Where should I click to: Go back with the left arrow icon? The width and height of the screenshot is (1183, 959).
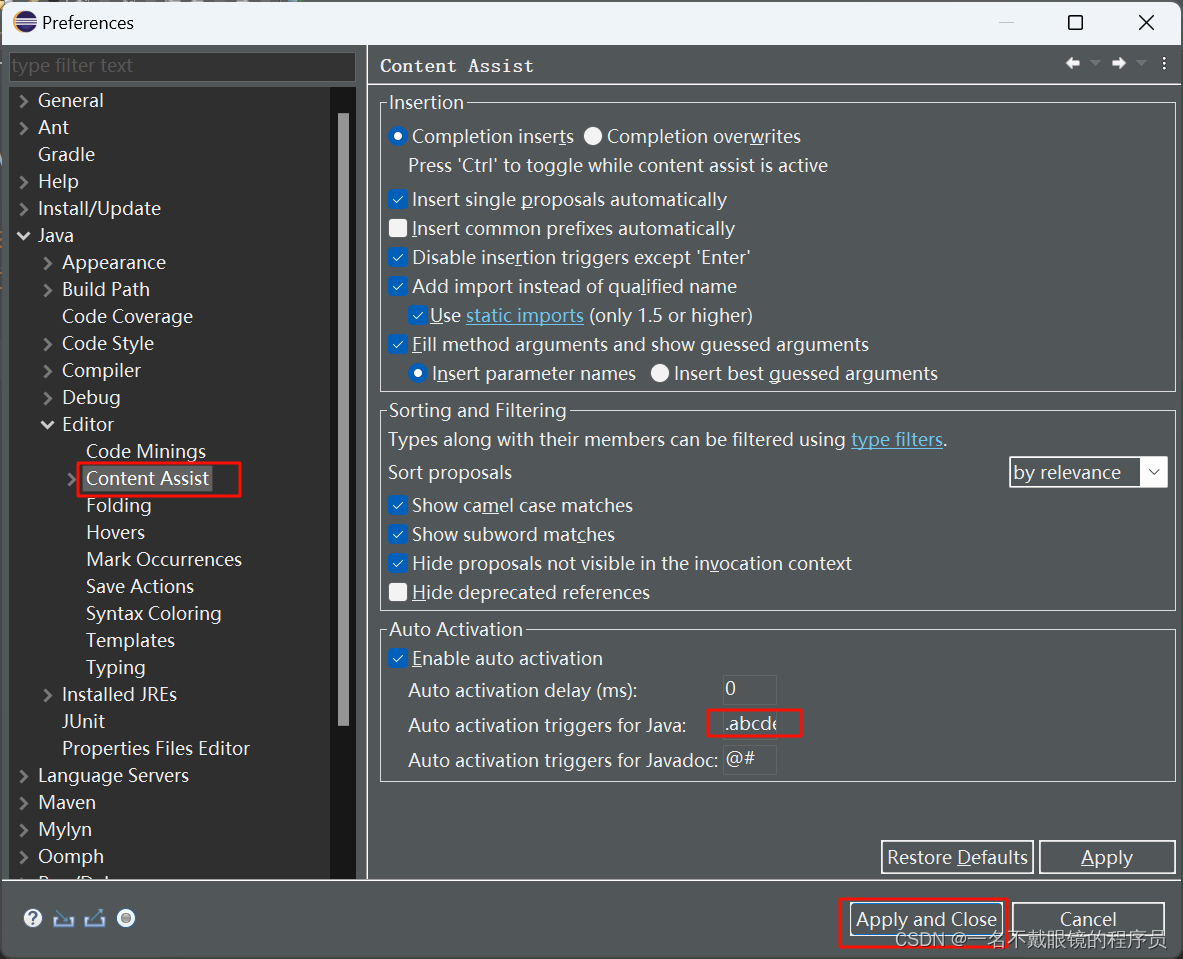click(1072, 63)
